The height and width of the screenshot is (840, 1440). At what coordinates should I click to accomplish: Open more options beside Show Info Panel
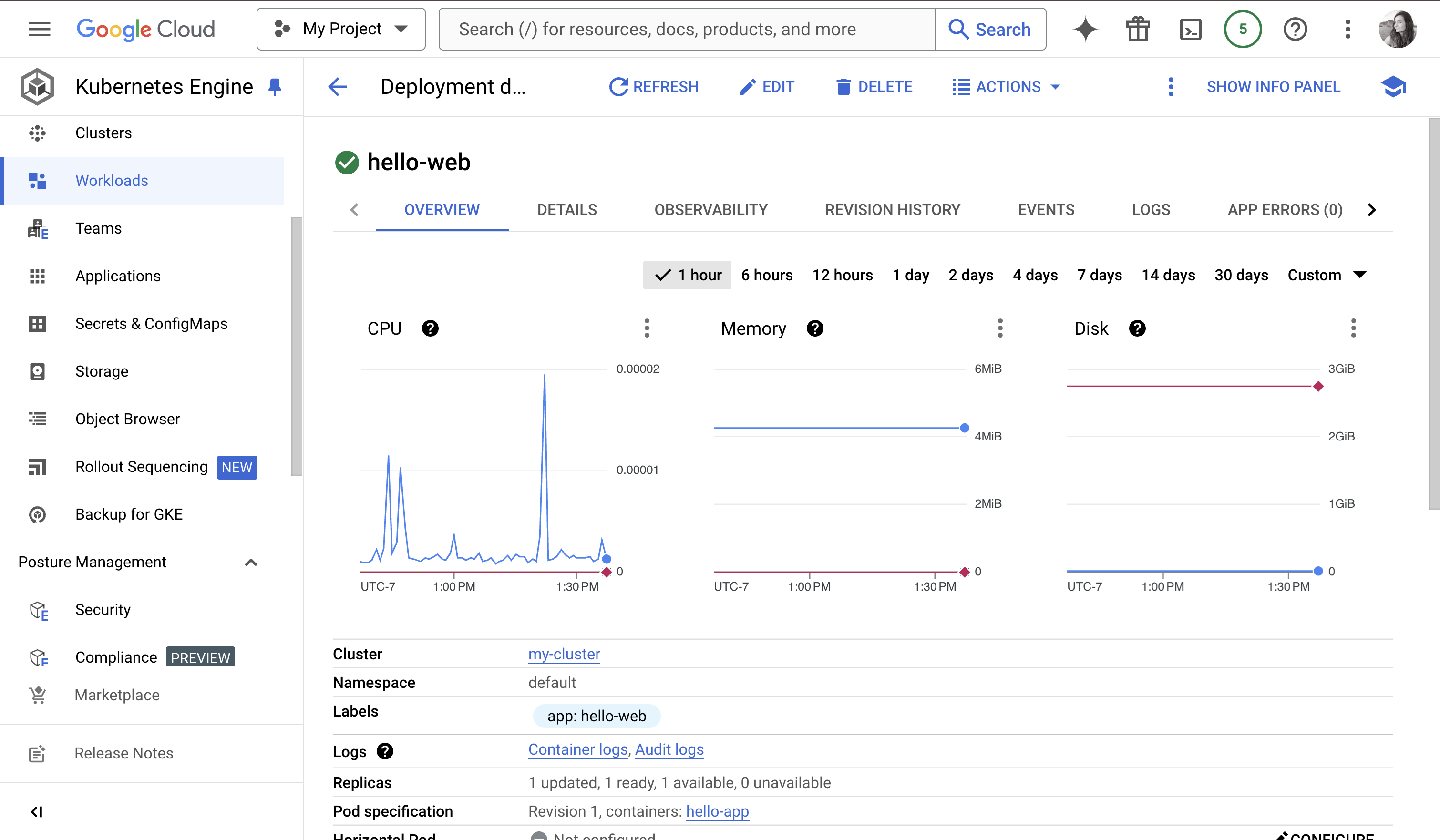click(x=1171, y=87)
